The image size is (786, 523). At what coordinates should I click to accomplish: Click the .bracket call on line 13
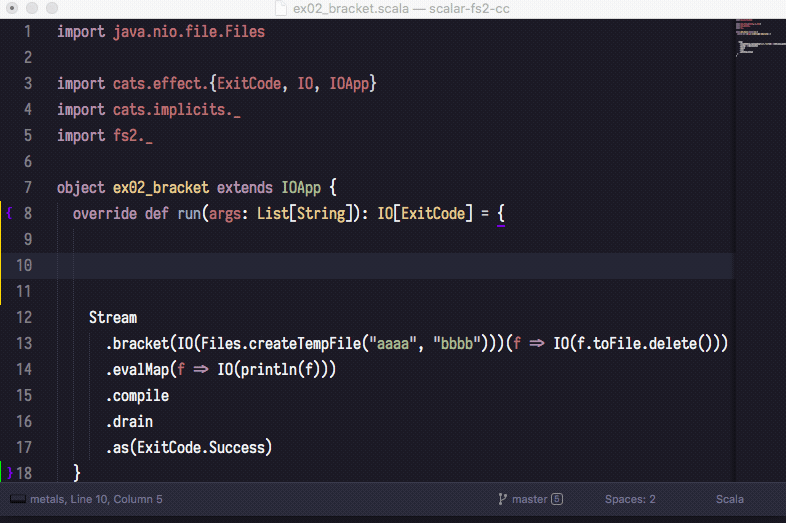click(x=137, y=343)
